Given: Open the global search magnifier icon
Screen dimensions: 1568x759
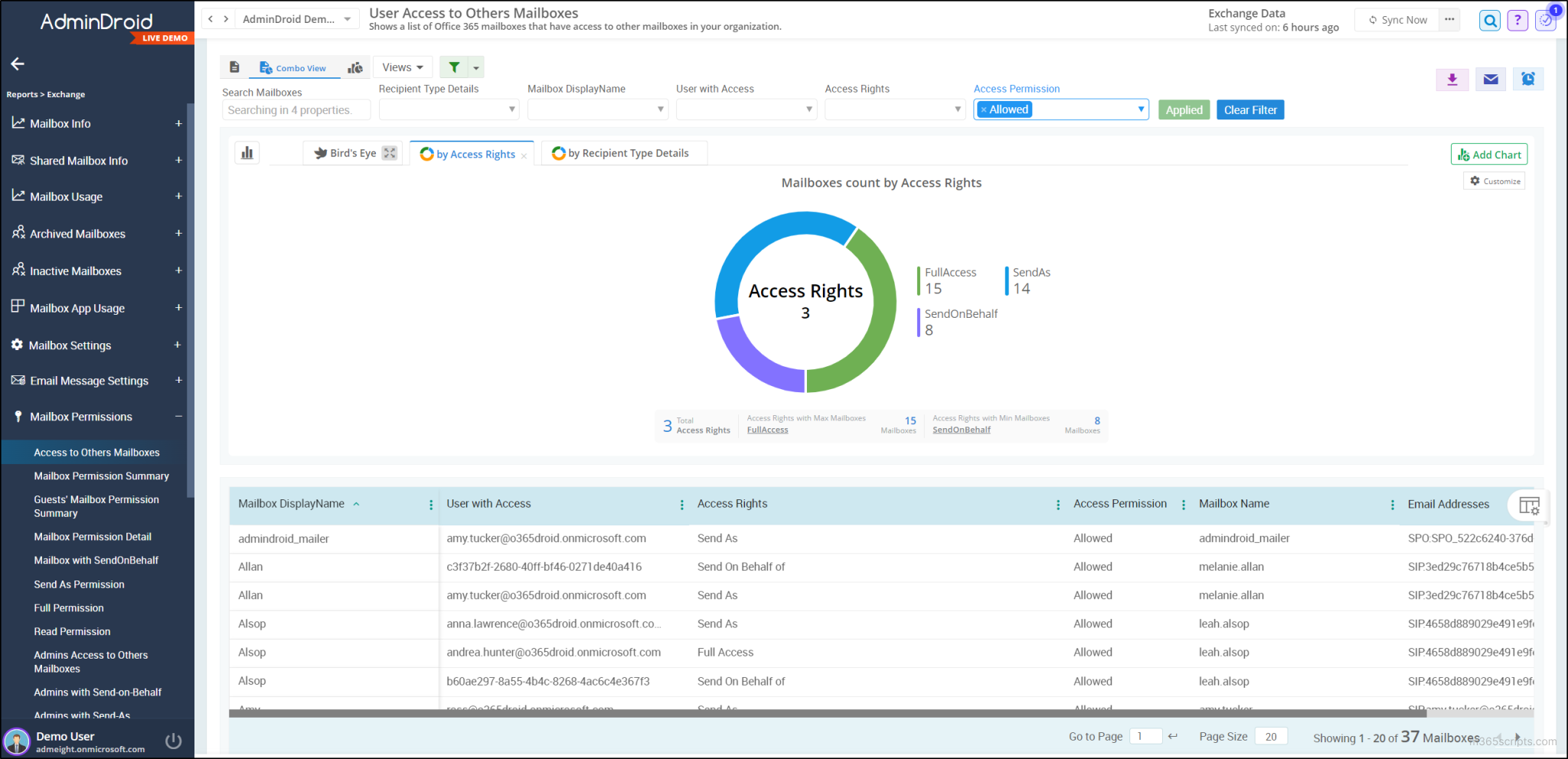Looking at the screenshot, I should (1489, 20).
